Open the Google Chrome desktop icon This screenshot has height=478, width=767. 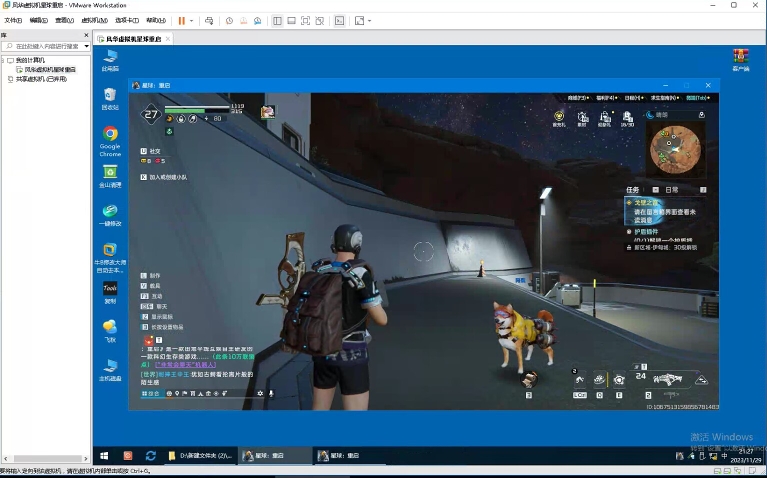click(110, 141)
